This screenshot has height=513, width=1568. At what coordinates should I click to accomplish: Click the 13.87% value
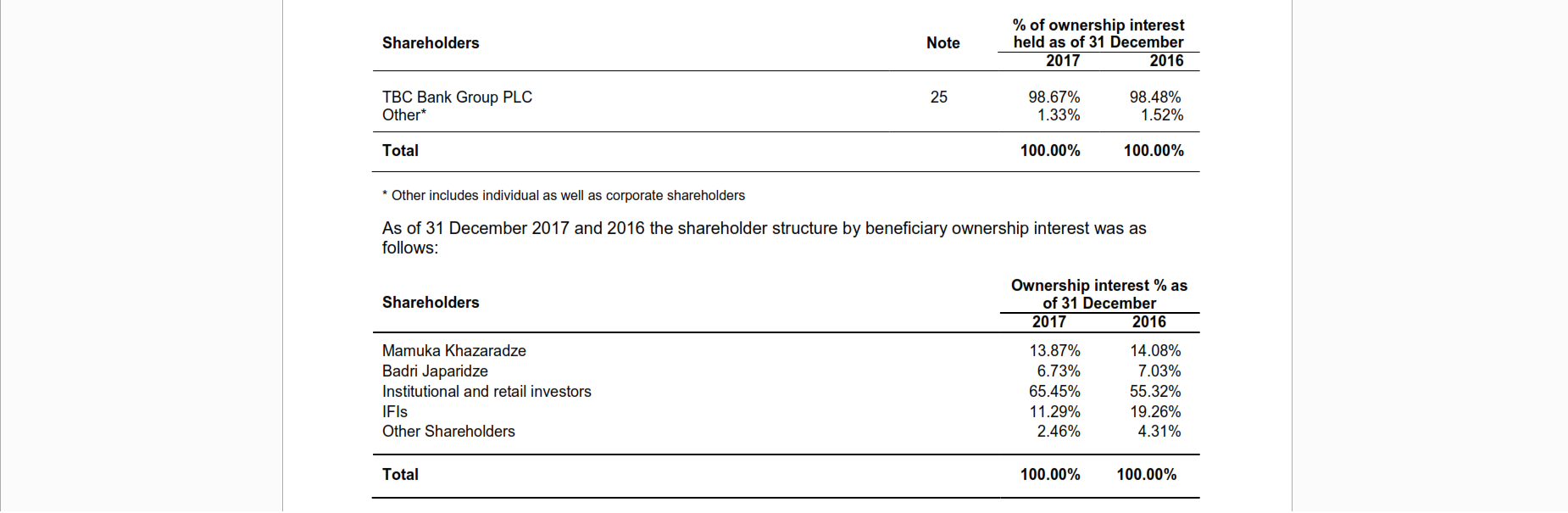coord(1054,351)
